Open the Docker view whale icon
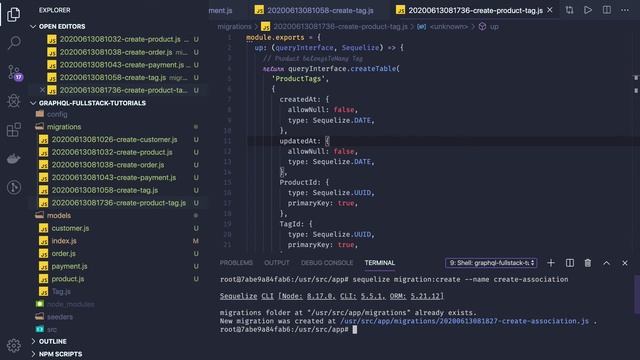Viewport: 640px width, 360px height. click(x=13, y=159)
